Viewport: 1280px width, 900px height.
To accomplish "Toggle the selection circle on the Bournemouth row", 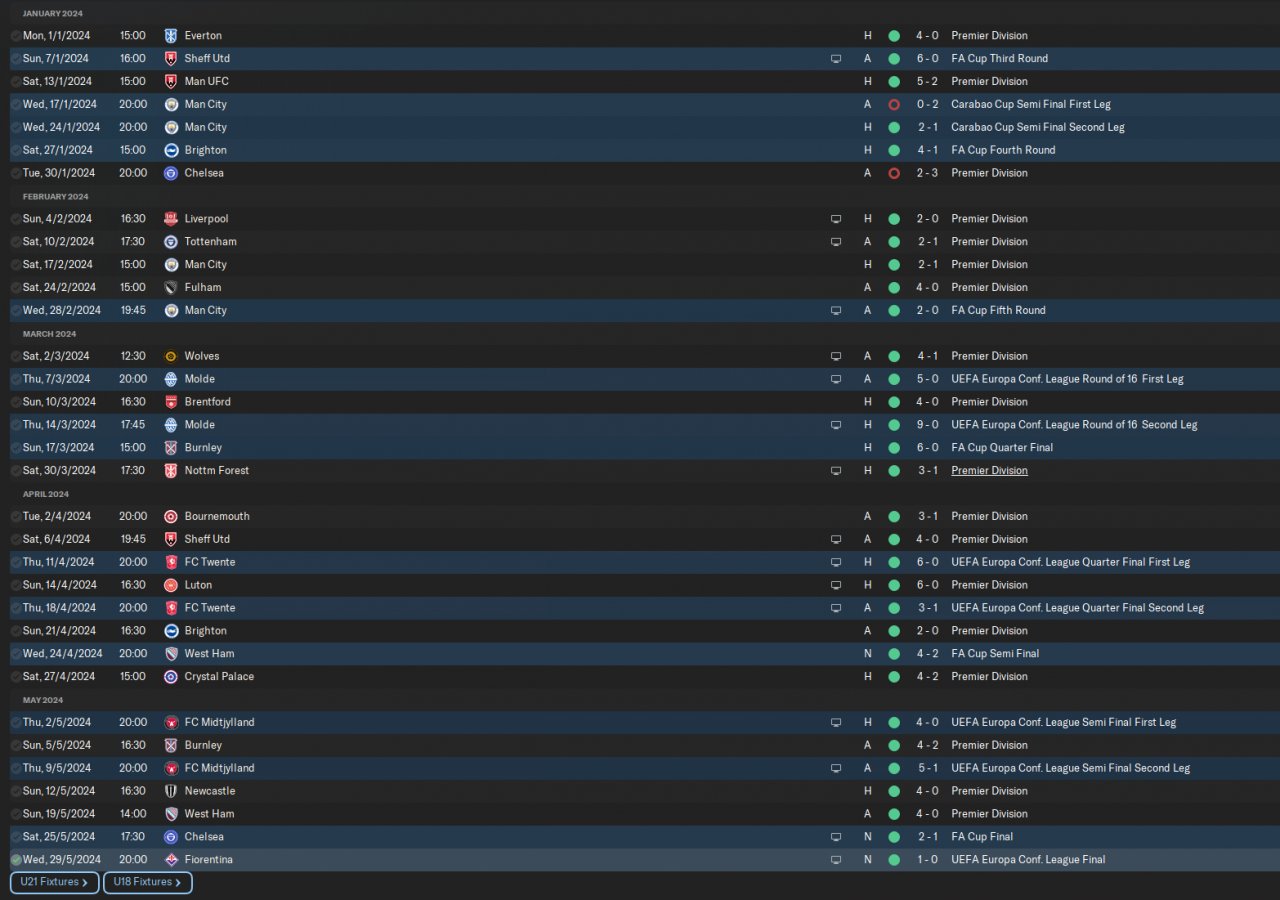I will click(x=16, y=517).
